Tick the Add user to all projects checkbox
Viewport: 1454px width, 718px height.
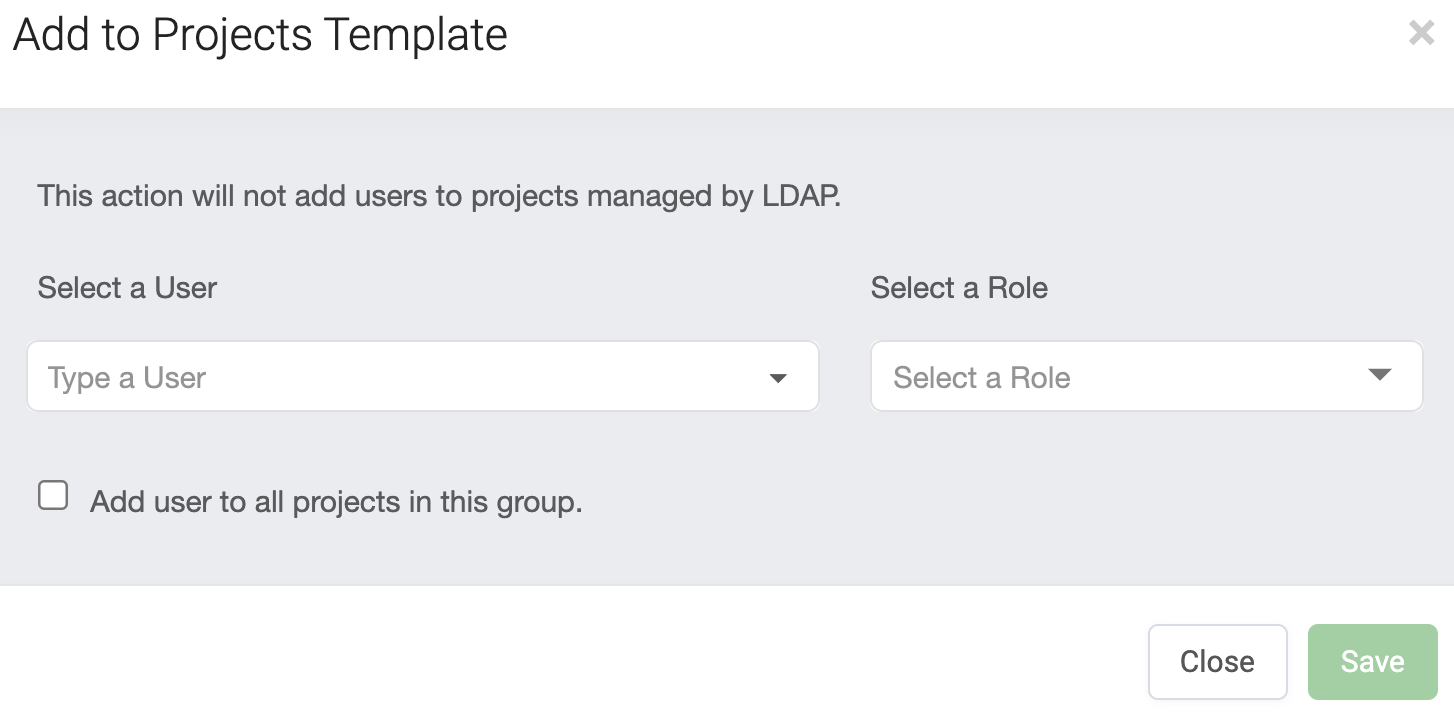[53, 495]
